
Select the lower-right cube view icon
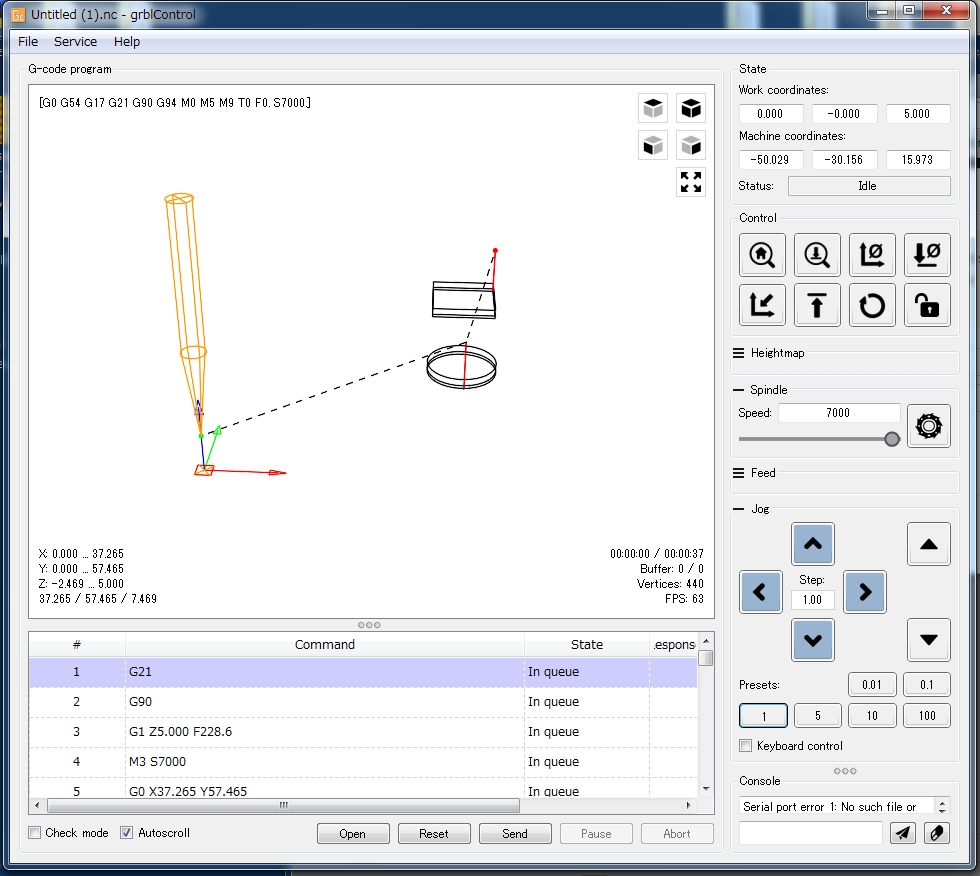(x=691, y=146)
